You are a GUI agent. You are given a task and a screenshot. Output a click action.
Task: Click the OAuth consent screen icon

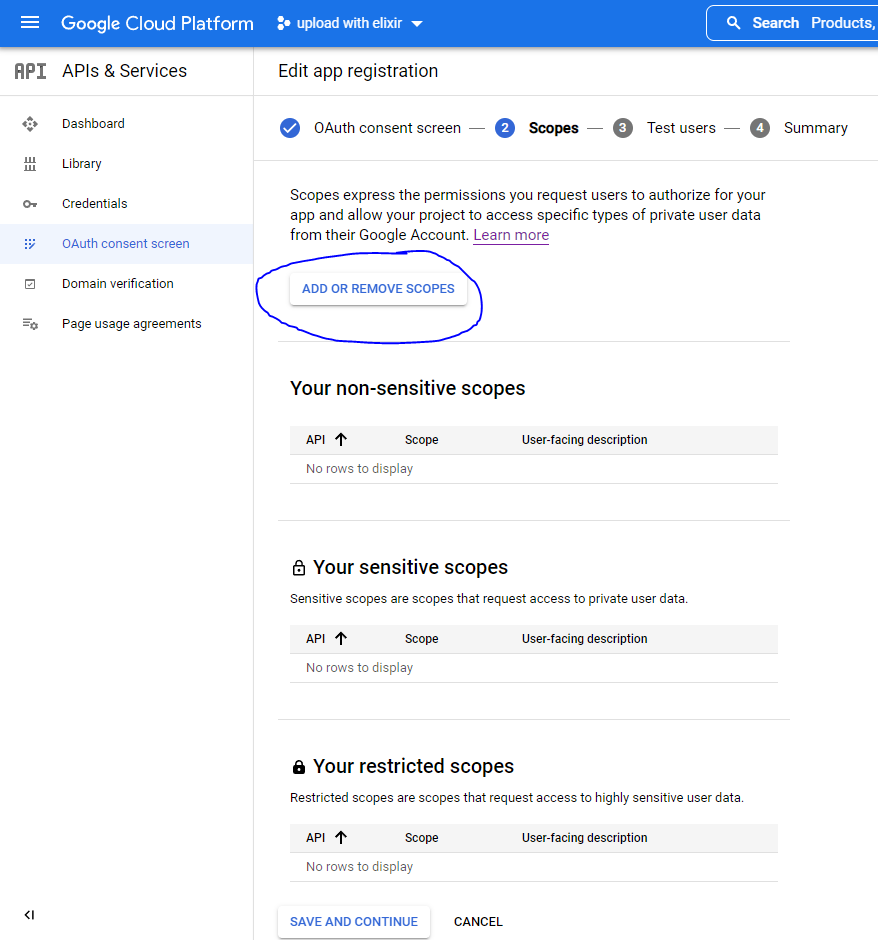[30, 244]
